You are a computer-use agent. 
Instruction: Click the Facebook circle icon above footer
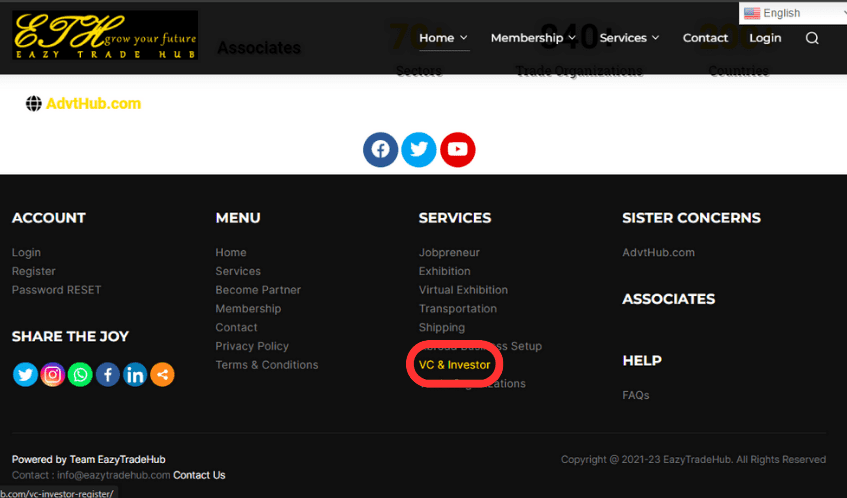pos(380,150)
